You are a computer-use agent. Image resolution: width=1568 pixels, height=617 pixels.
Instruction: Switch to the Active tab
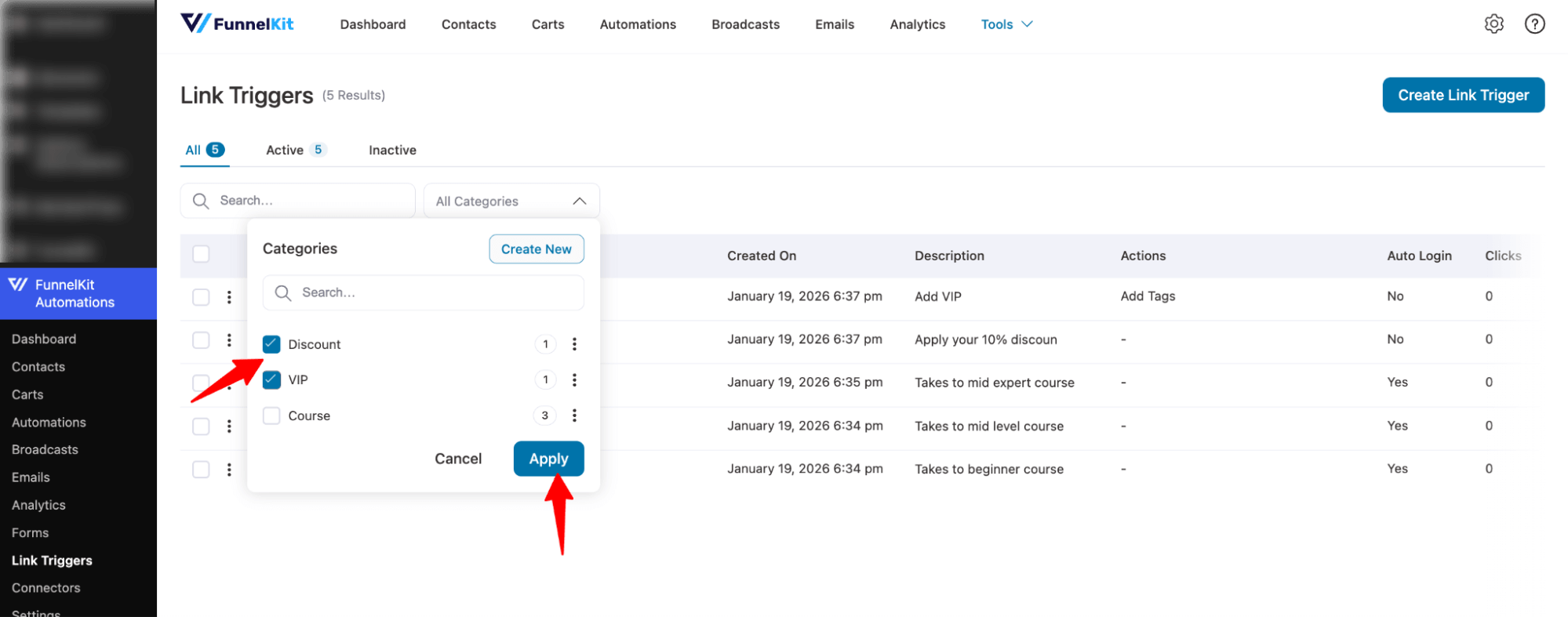click(x=296, y=150)
